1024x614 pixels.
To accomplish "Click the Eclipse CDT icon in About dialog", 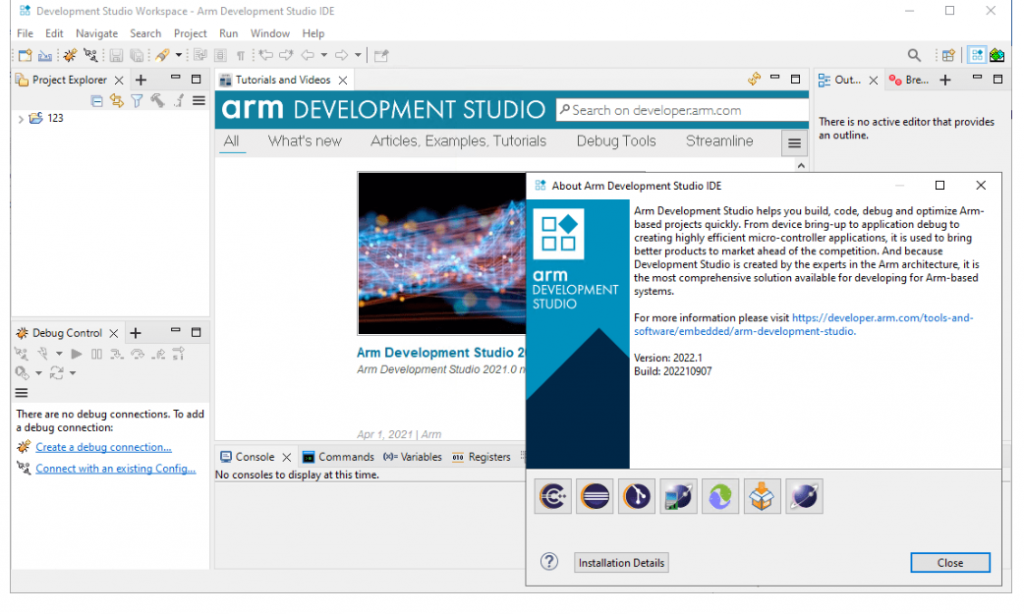I will 553,496.
